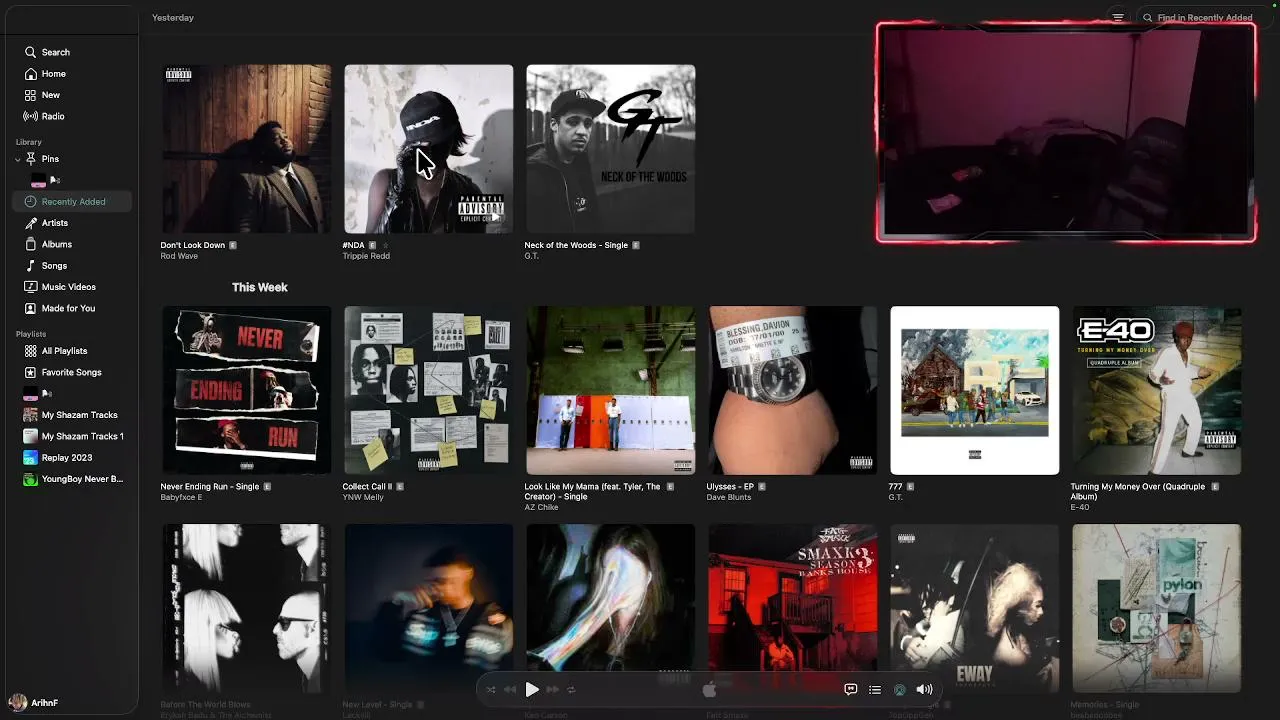Go to artist AZ Chike
Screen dimensions: 1280x720
tap(541, 507)
